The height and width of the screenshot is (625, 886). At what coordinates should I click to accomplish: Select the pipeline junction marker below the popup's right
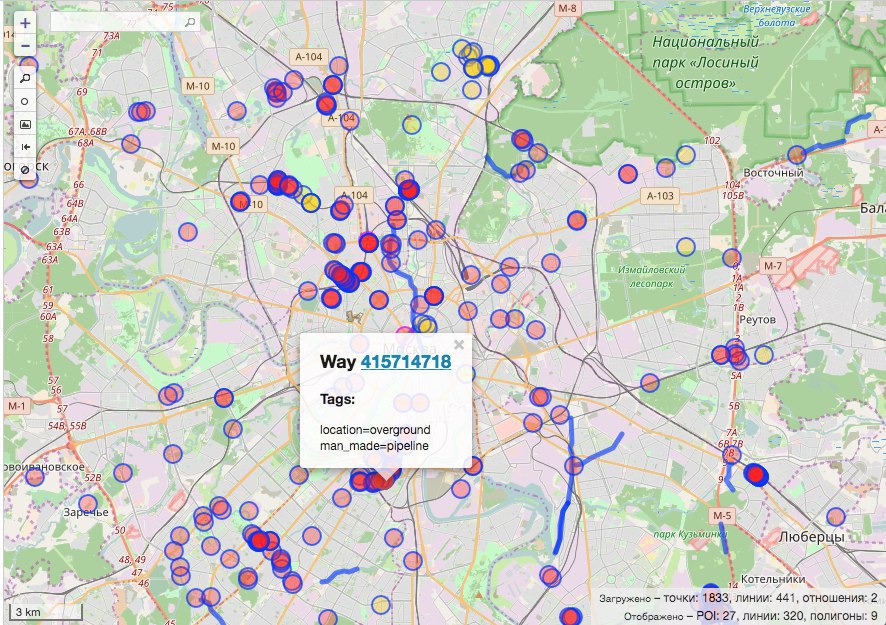574,466
